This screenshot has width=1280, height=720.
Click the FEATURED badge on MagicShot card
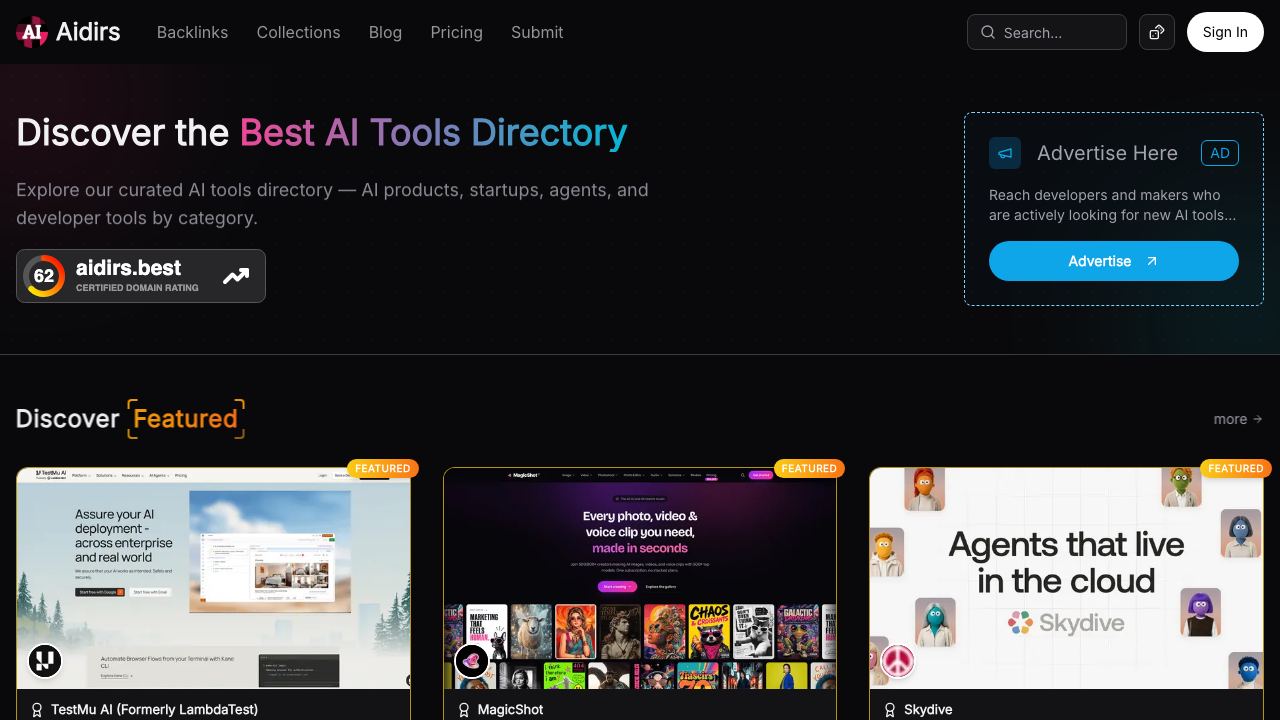tap(809, 468)
